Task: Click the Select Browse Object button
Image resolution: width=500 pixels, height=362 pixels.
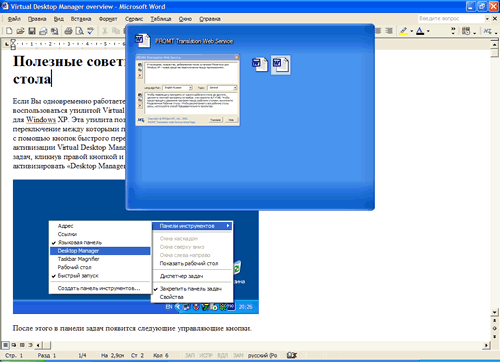Action: [495, 328]
